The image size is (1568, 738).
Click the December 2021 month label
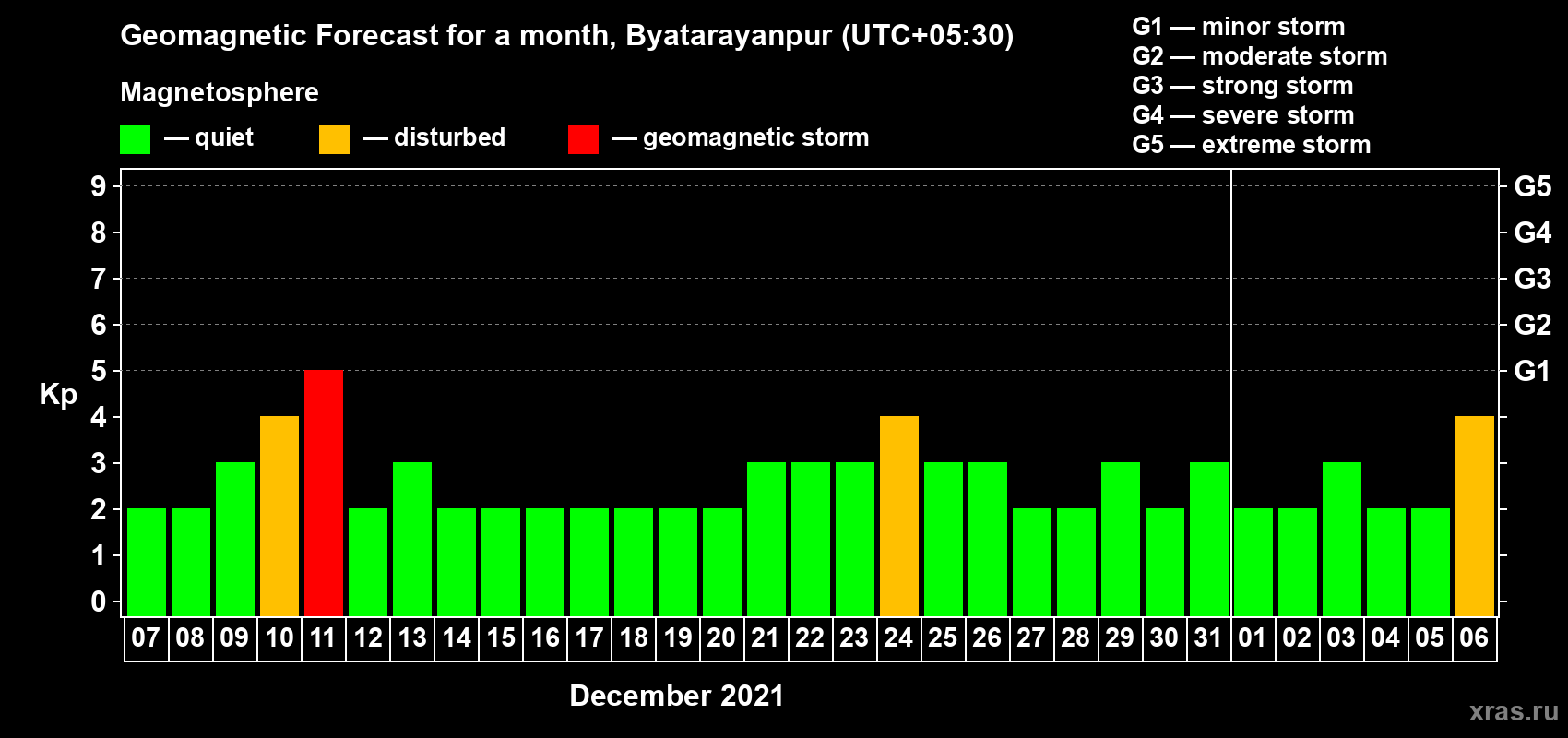tap(676, 696)
